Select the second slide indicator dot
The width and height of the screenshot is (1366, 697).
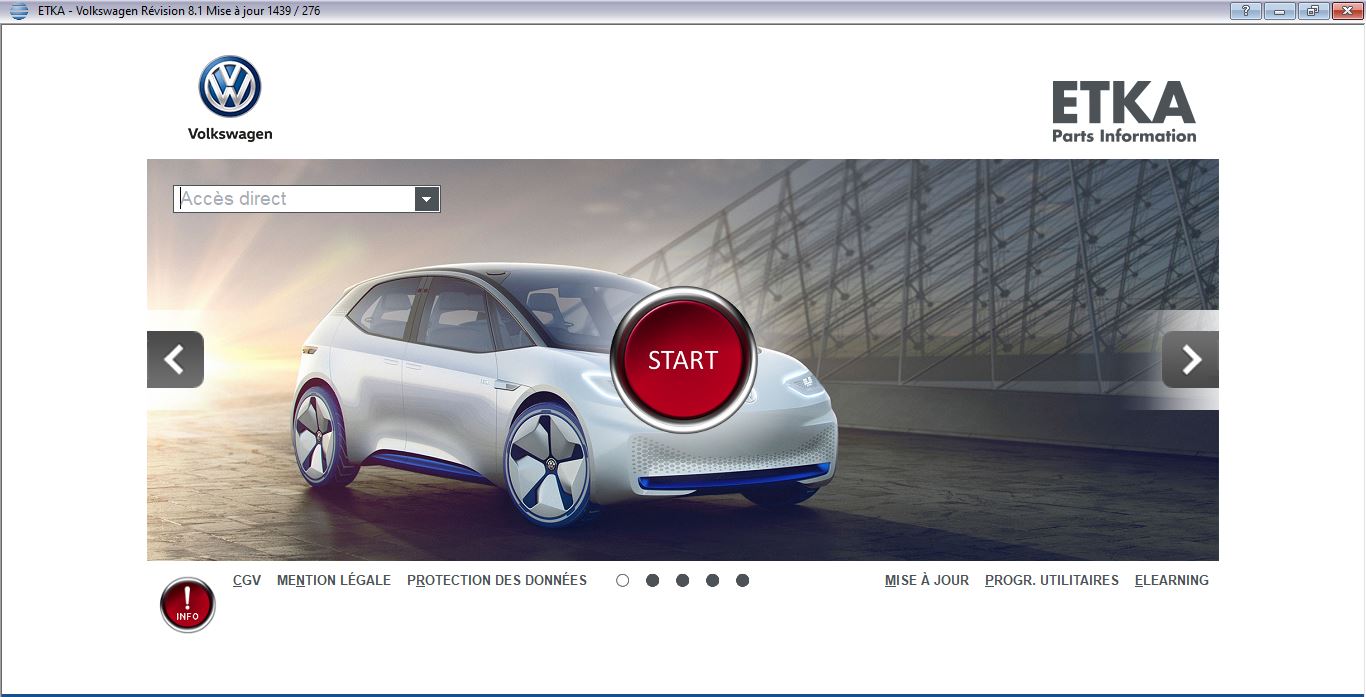point(653,580)
